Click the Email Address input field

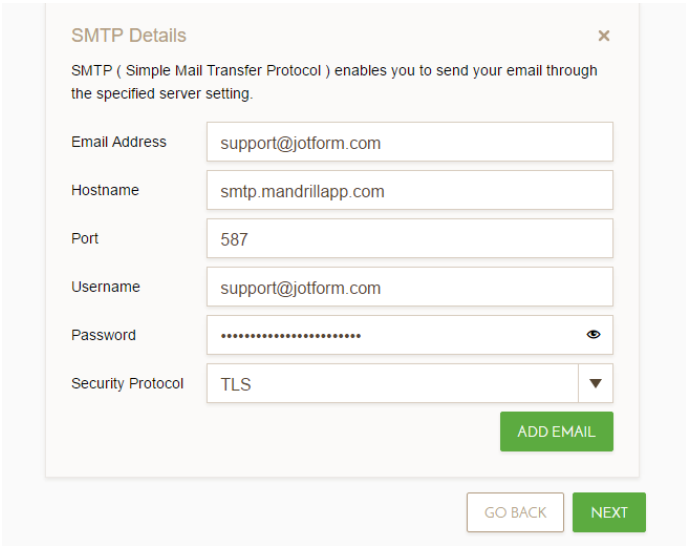409,142
